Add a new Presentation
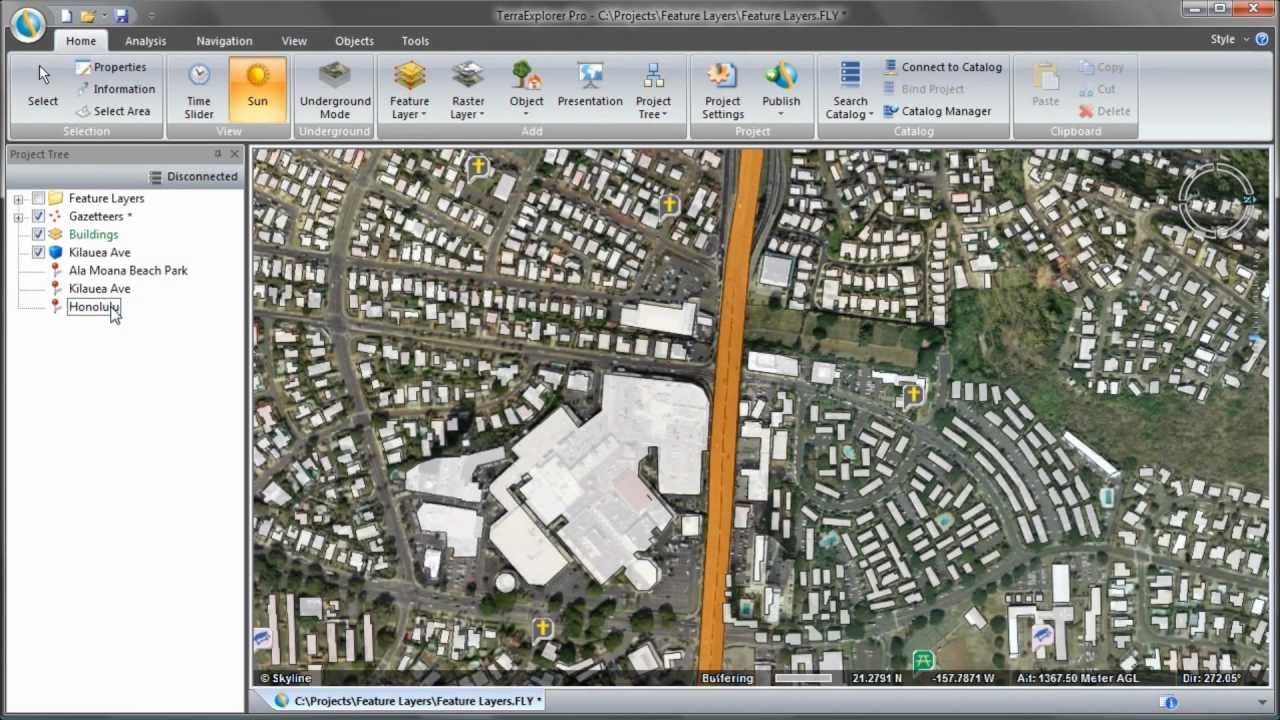Viewport: 1280px width, 720px height. click(x=590, y=87)
